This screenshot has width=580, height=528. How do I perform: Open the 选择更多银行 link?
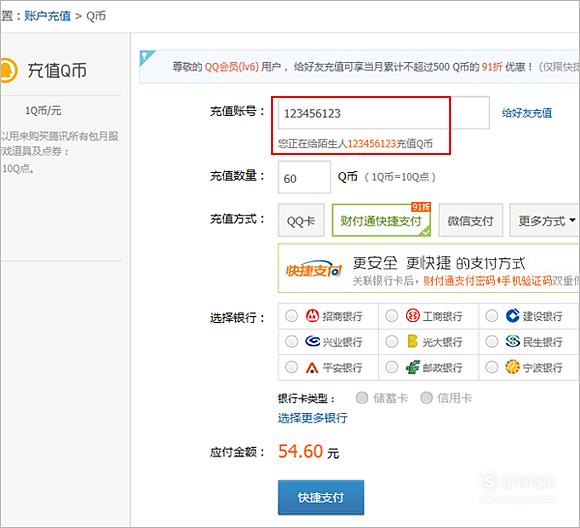click(313, 418)
